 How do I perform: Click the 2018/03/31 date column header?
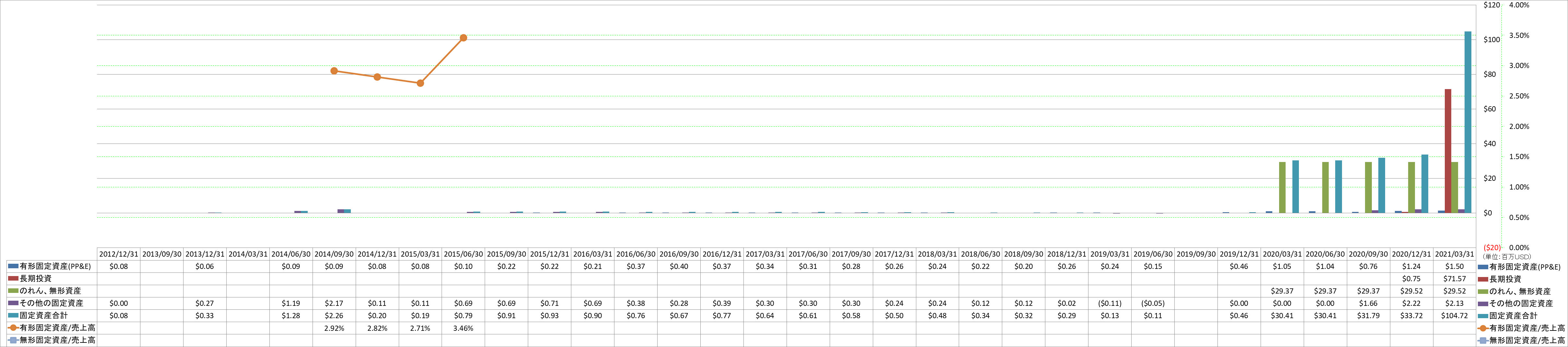point(937,254)
